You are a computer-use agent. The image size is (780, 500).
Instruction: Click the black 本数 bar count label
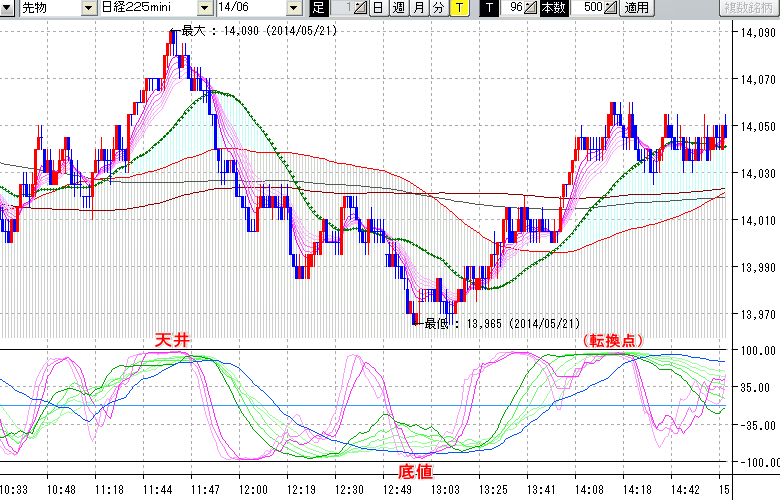552,8
